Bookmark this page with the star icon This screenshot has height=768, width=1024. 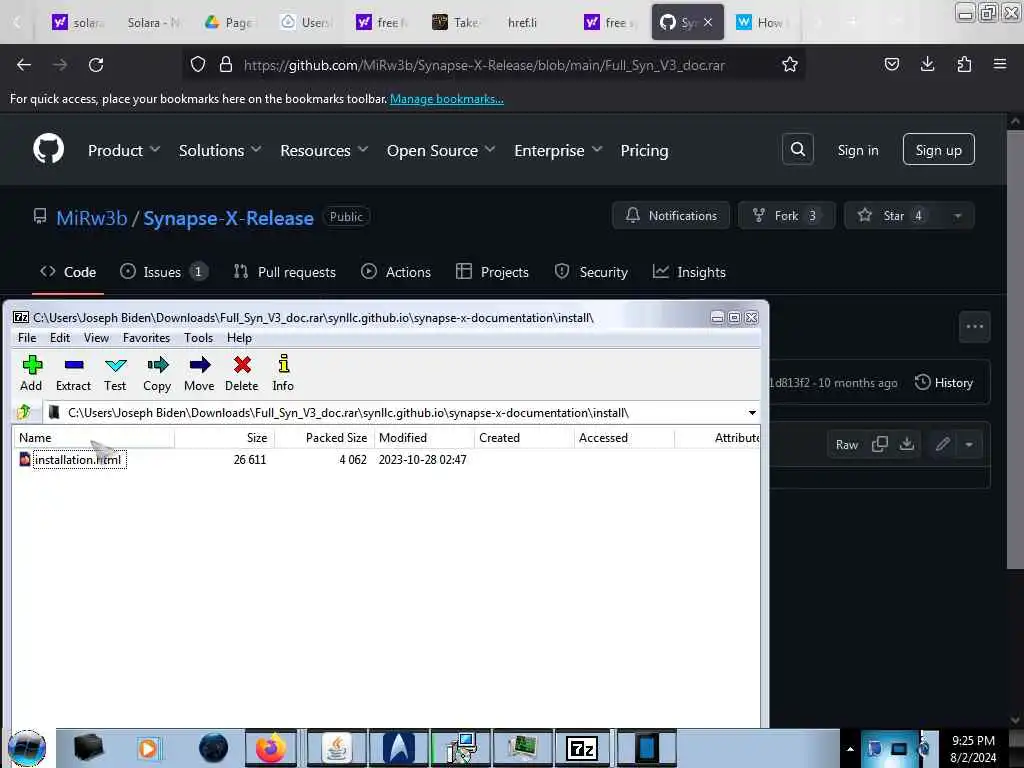point(790,65)
